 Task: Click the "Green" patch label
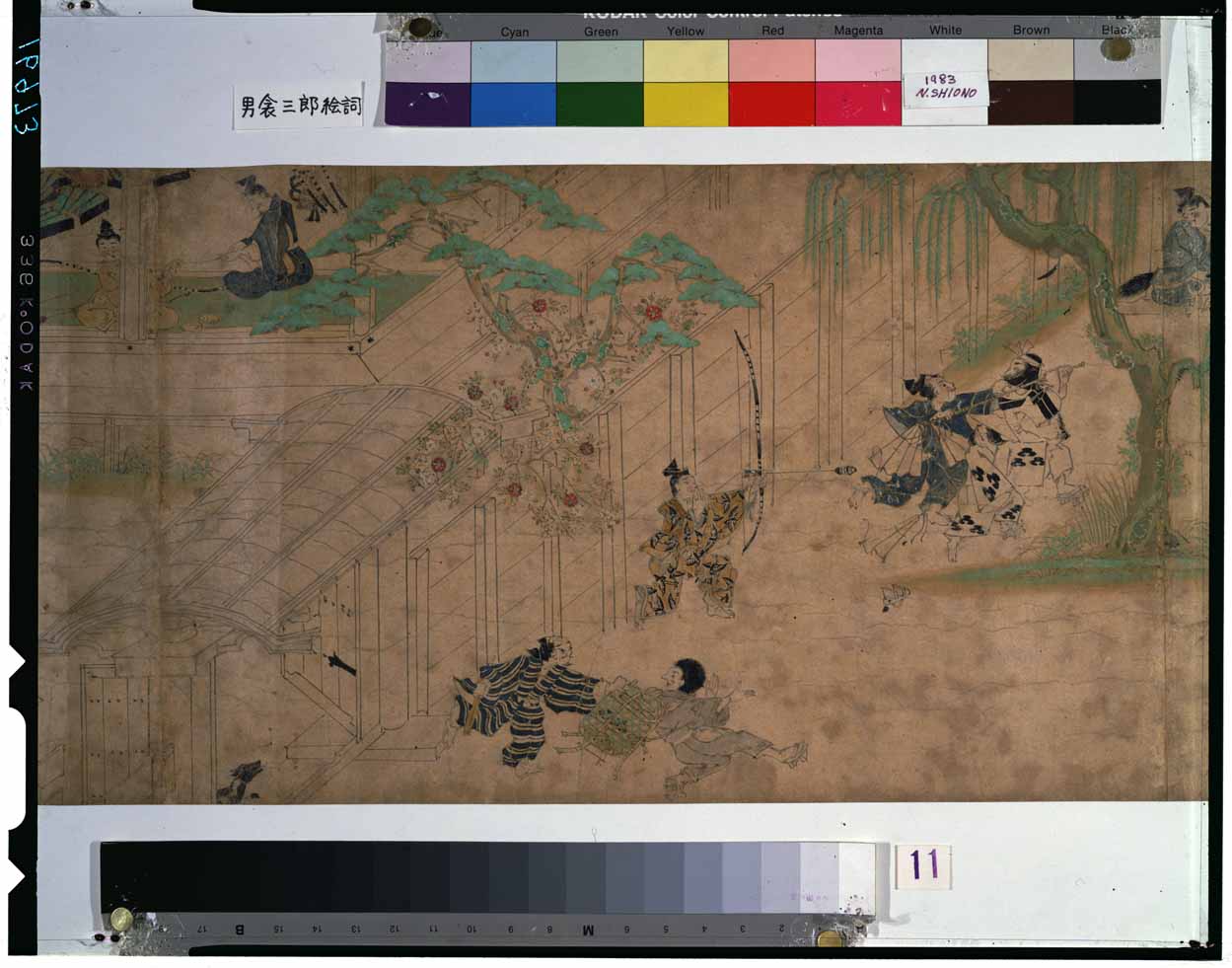[x=601, y=32]
